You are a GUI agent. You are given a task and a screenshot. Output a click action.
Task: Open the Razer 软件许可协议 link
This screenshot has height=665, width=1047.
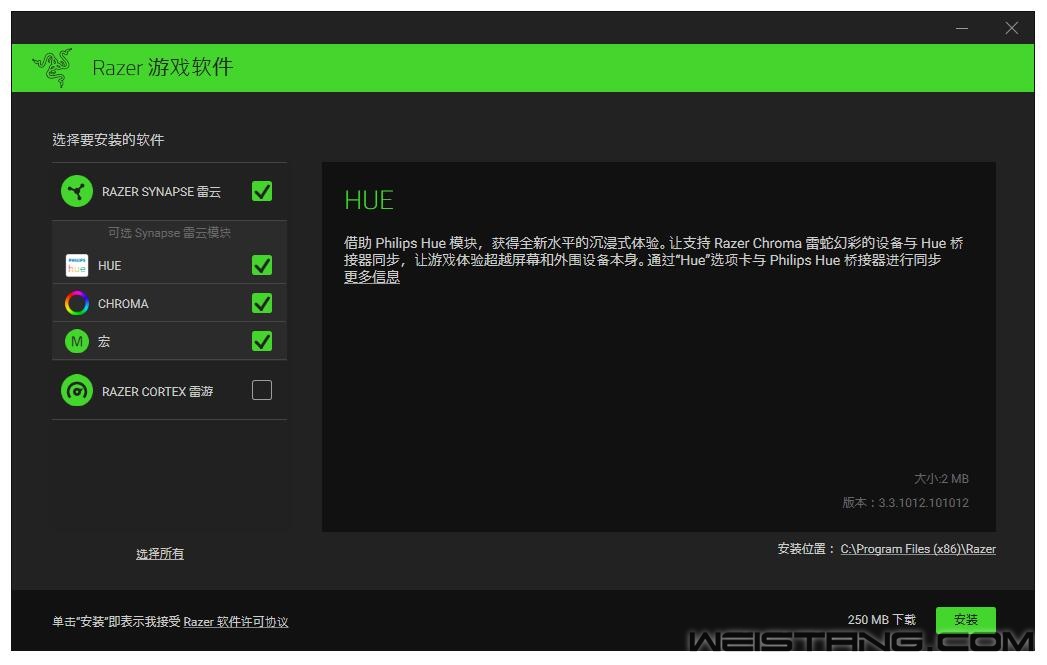(235, 622)
